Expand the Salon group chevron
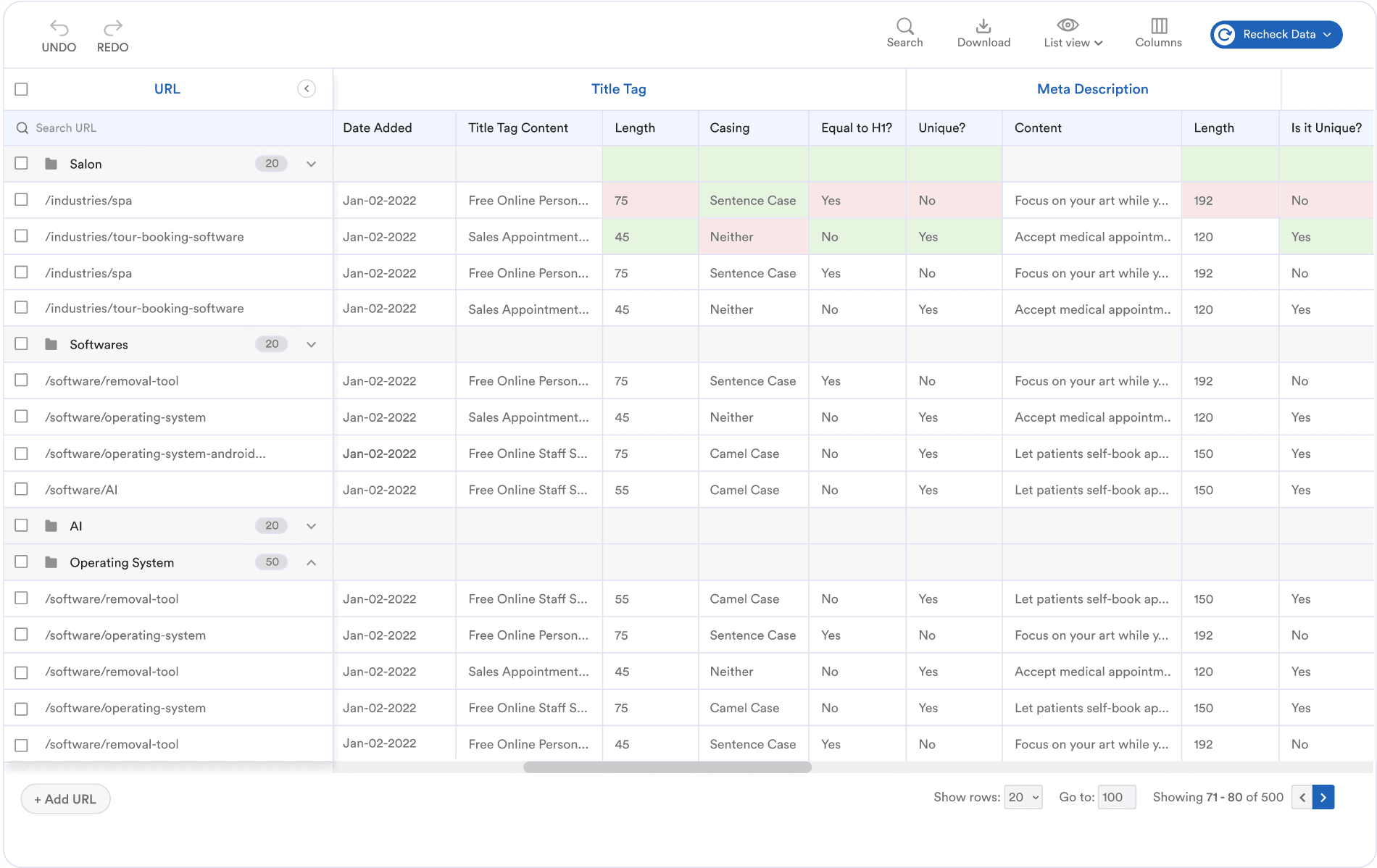The image size is (1377, 868). tap(311, 164)
